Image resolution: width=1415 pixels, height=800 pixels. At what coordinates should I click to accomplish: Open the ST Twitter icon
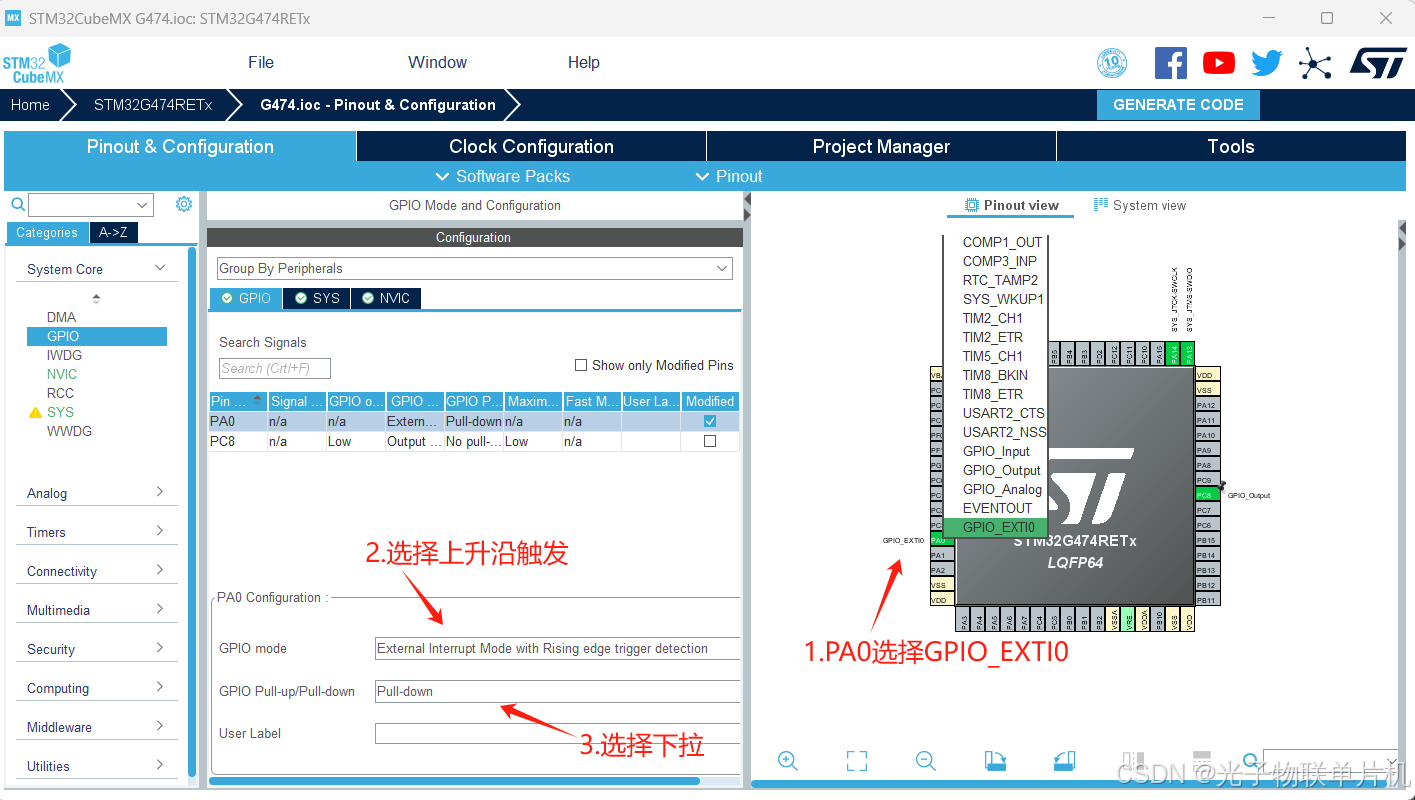point(1266,63)
